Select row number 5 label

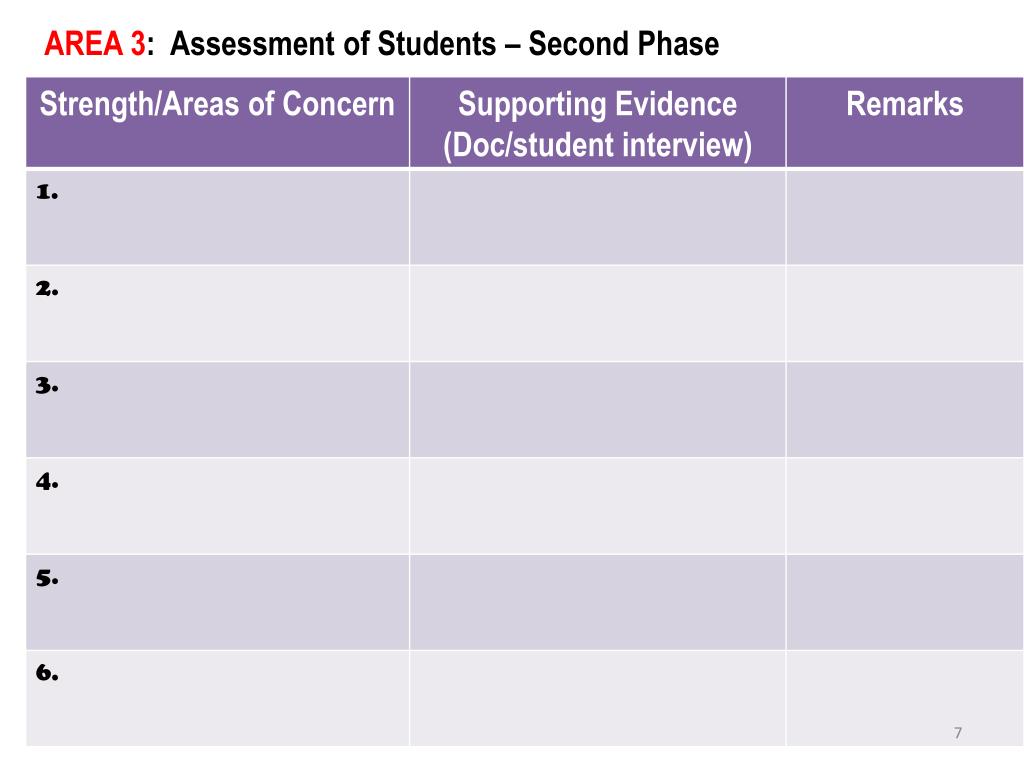coord(47,578)
